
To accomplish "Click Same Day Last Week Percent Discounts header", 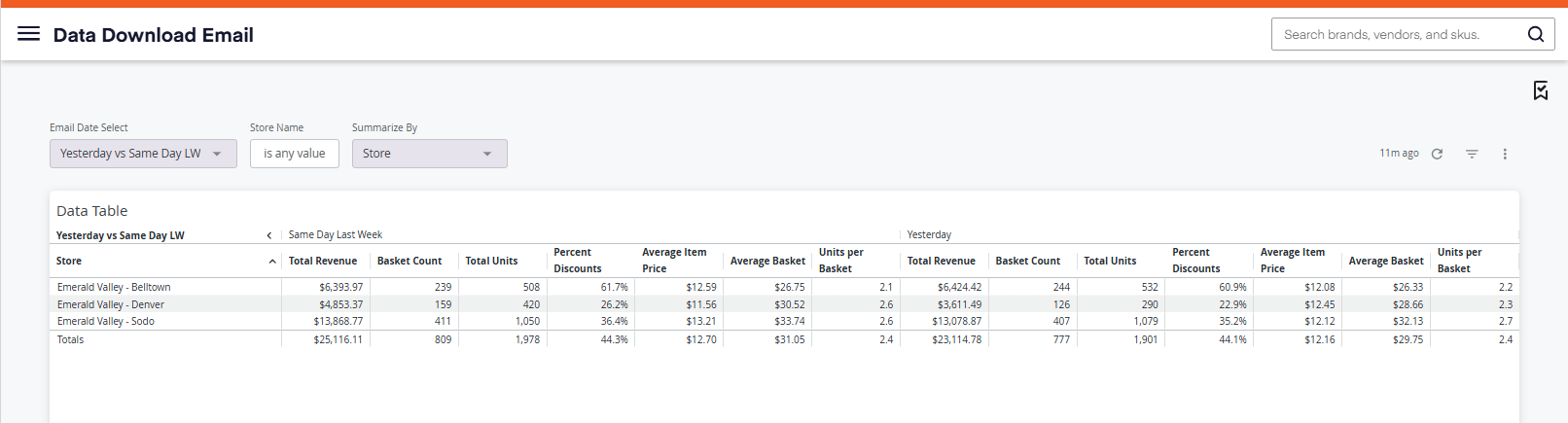I will (x=578, y=261).
